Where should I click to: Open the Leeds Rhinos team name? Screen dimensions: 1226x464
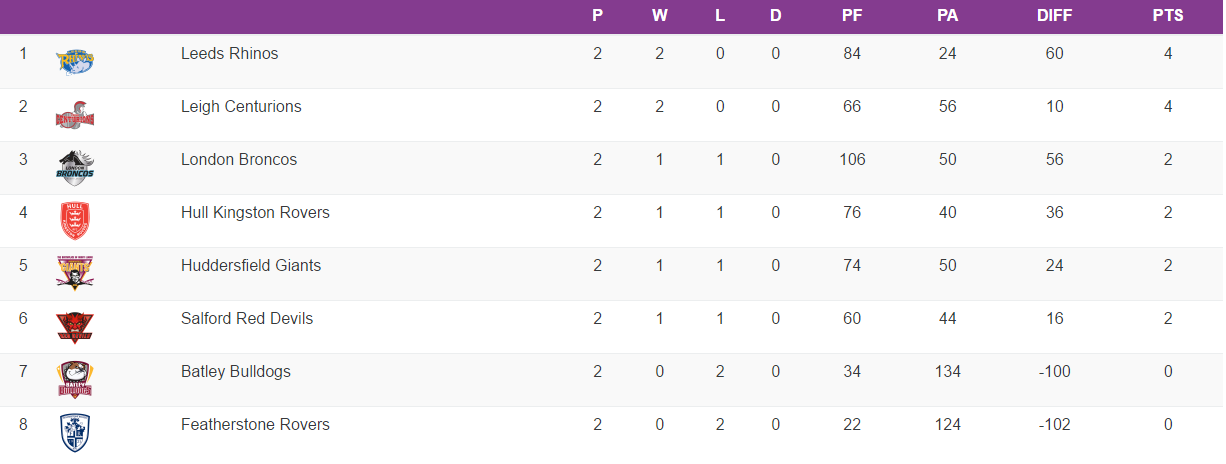point(229,54)
